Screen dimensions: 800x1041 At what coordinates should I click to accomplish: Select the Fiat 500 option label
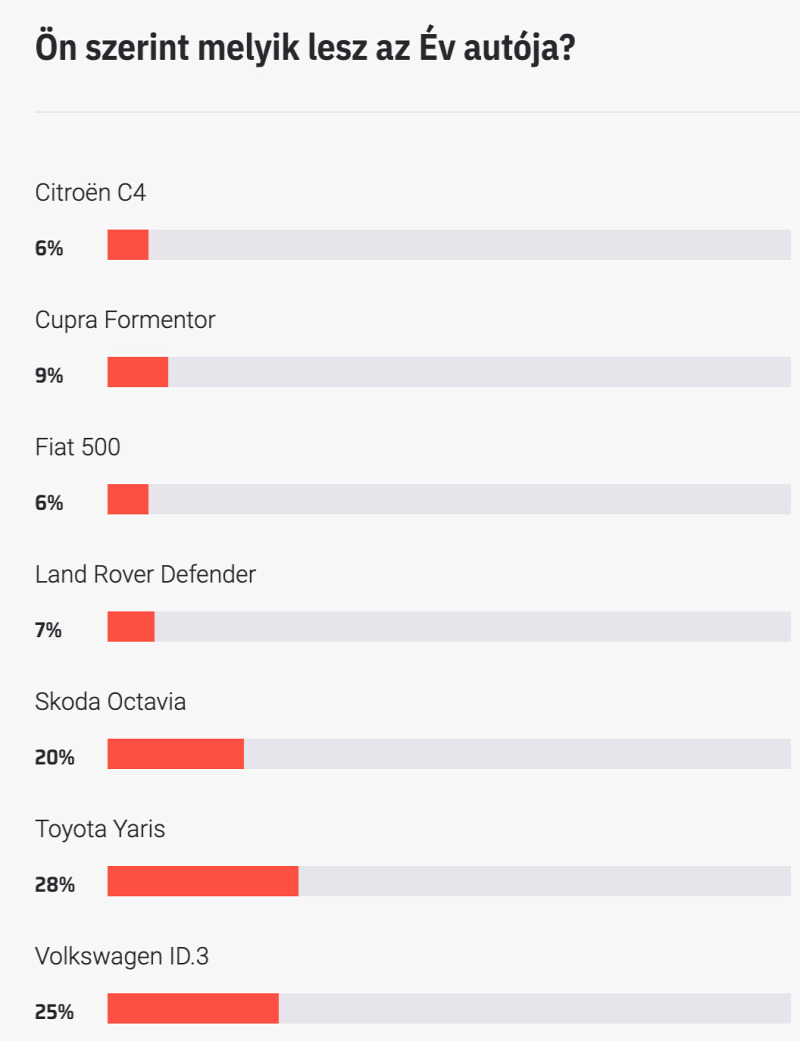tap(78, 447)
